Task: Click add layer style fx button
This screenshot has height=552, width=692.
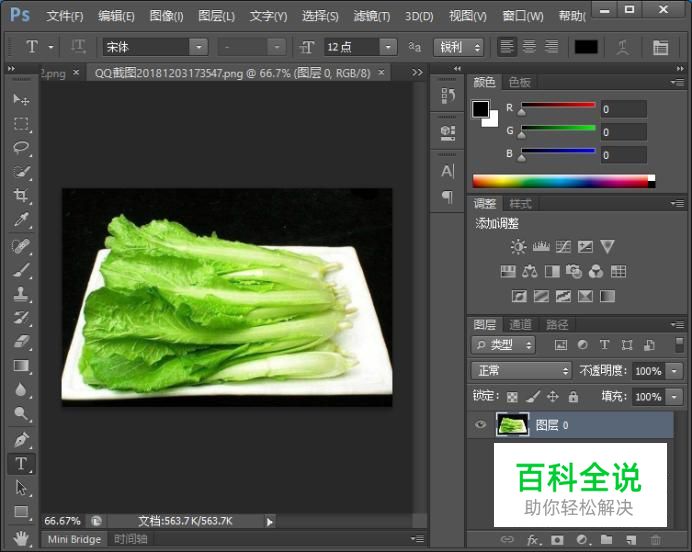Action: [x=533, y=540]
